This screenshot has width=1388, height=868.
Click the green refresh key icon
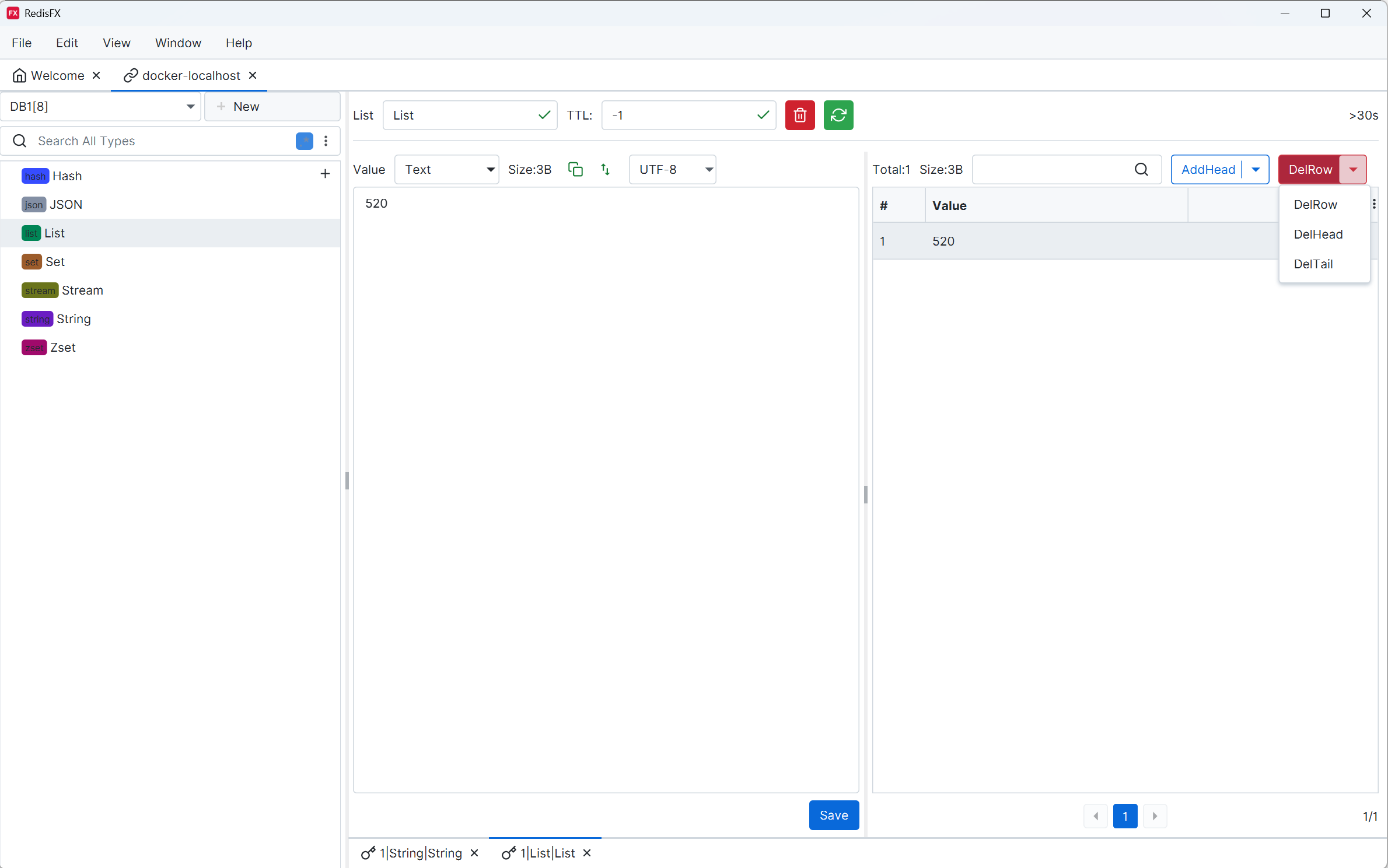[838, 116]
